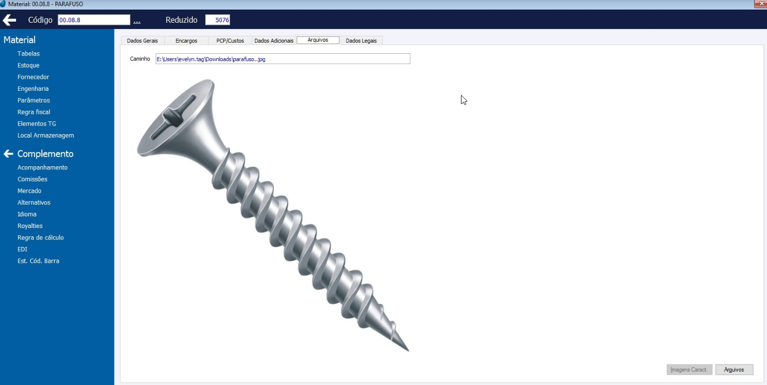Click the Imagens Caract. button
This screenshot has width=767, height=385.
pyautogui.click(x=689, y=370)
